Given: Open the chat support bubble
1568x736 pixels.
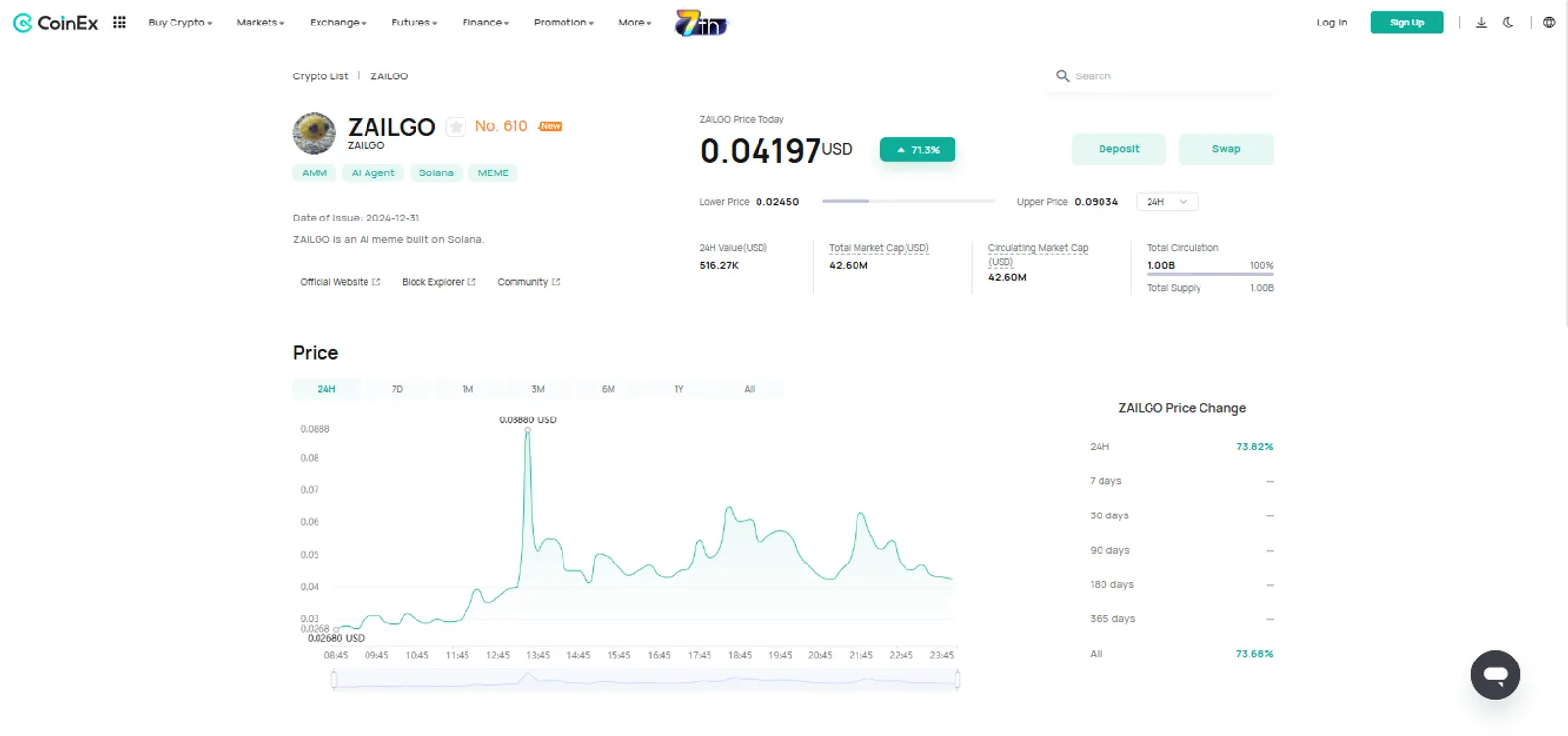Looking at the screenshot, I should coord(1494,674).
